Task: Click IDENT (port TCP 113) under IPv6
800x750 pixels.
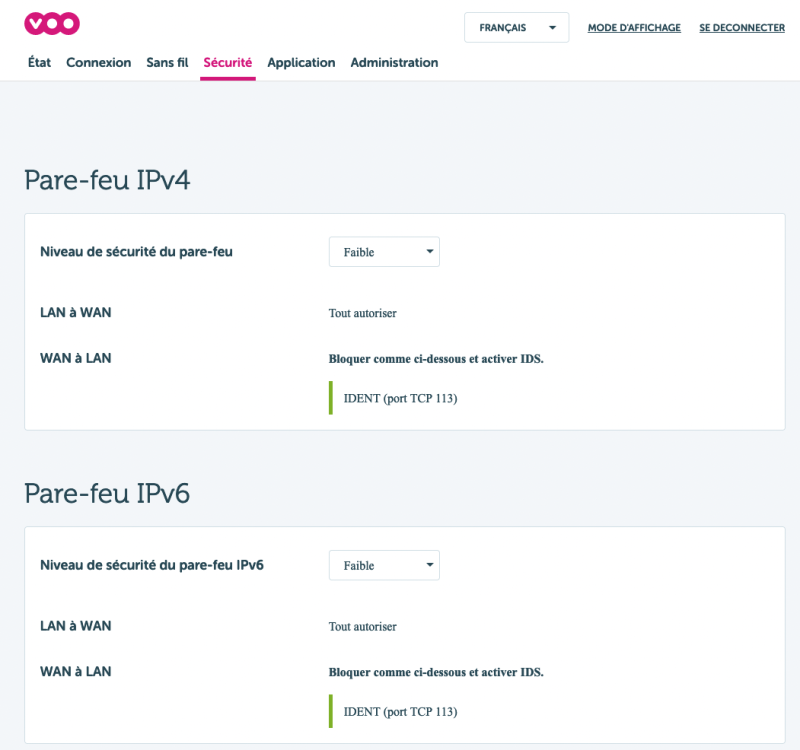Action: click(x=400, y=711)
